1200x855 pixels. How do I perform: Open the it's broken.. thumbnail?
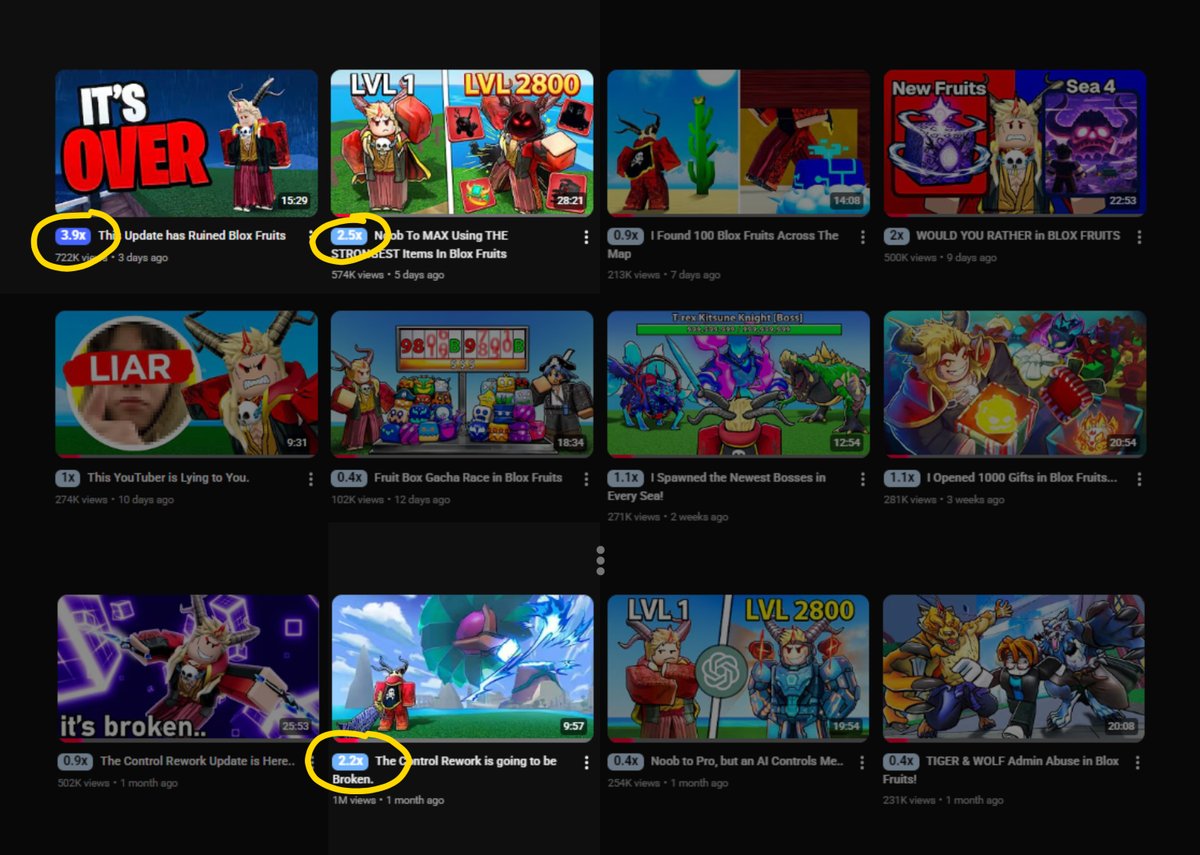pos(188,668)
